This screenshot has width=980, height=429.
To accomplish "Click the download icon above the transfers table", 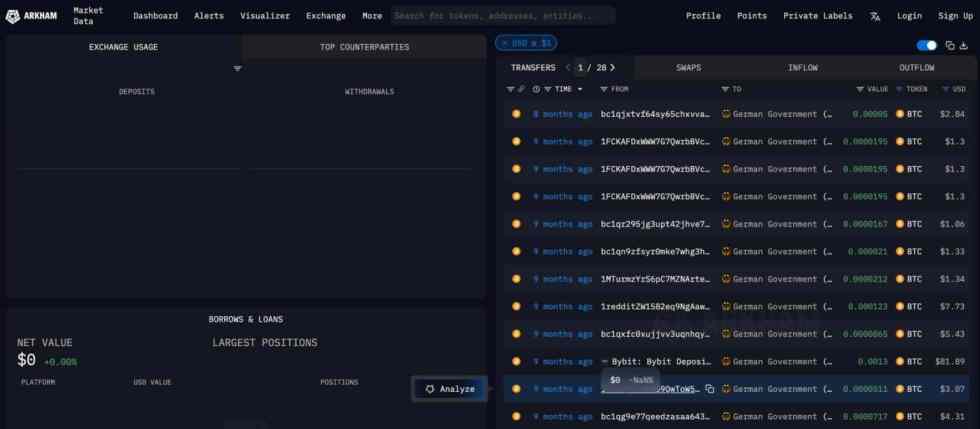I will [964, 45].
